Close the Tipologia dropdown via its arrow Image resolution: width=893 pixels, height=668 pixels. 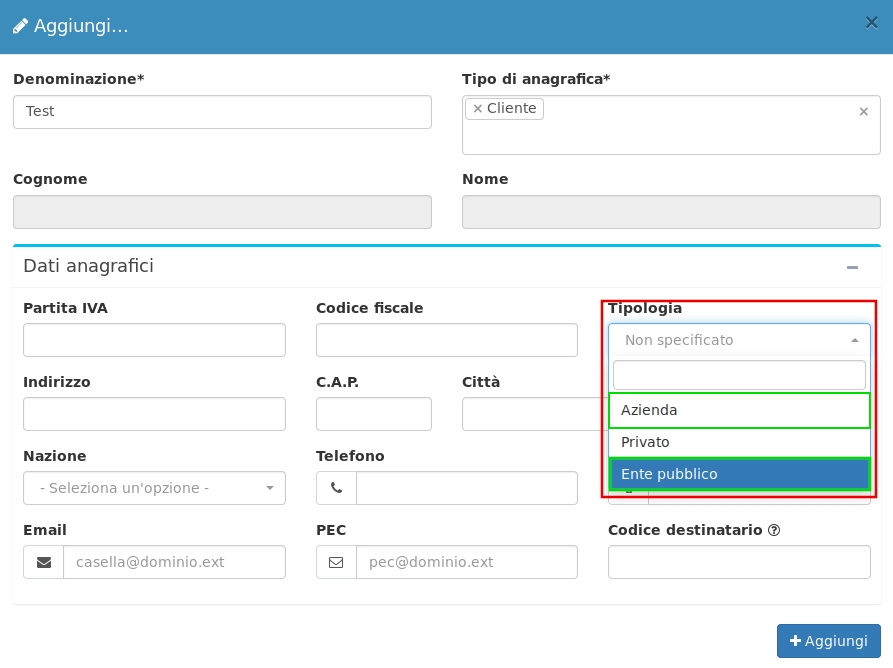click(x=854, y=340)
